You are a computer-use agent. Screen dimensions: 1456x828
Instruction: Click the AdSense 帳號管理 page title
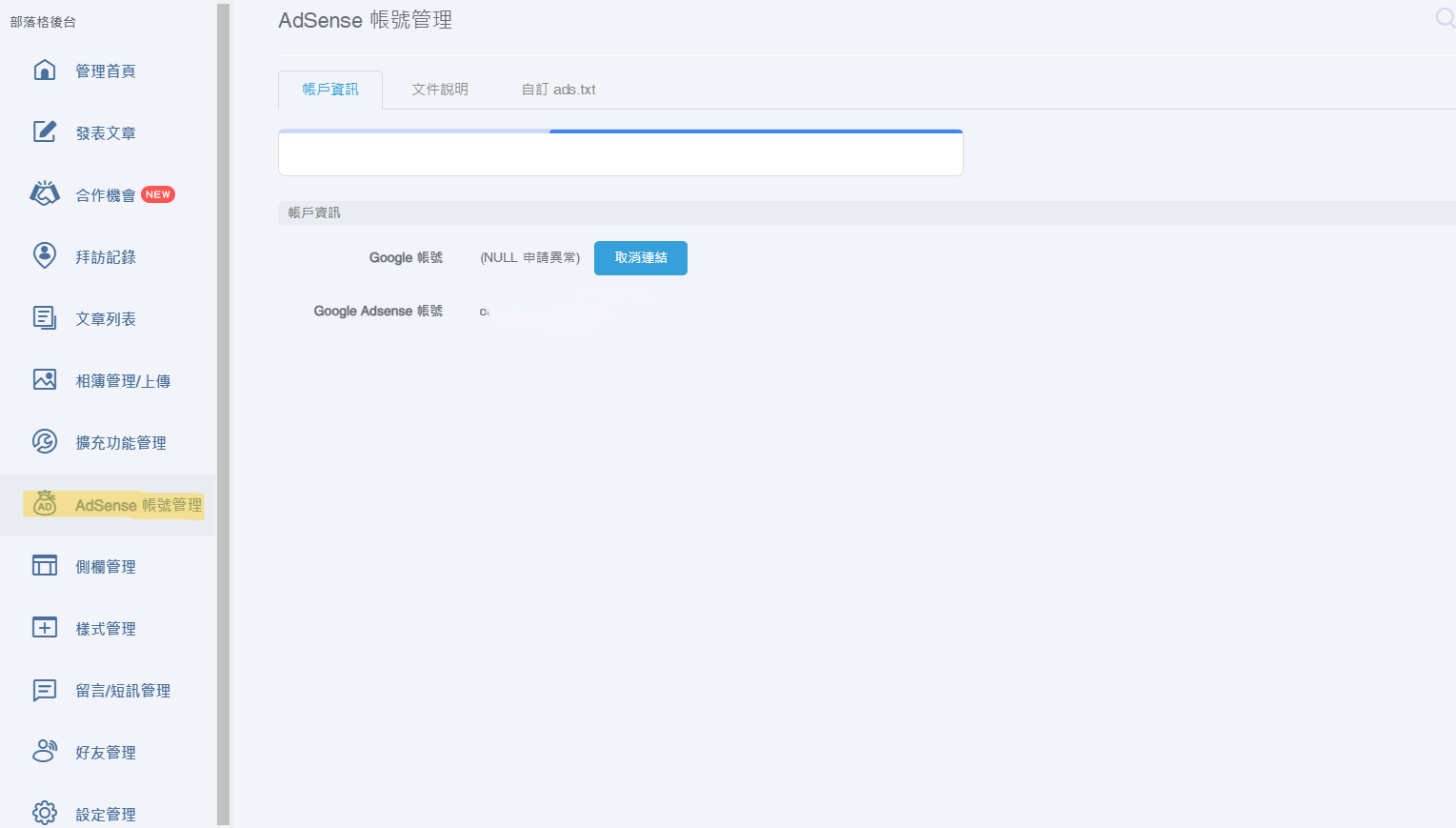tap(366, 20)
